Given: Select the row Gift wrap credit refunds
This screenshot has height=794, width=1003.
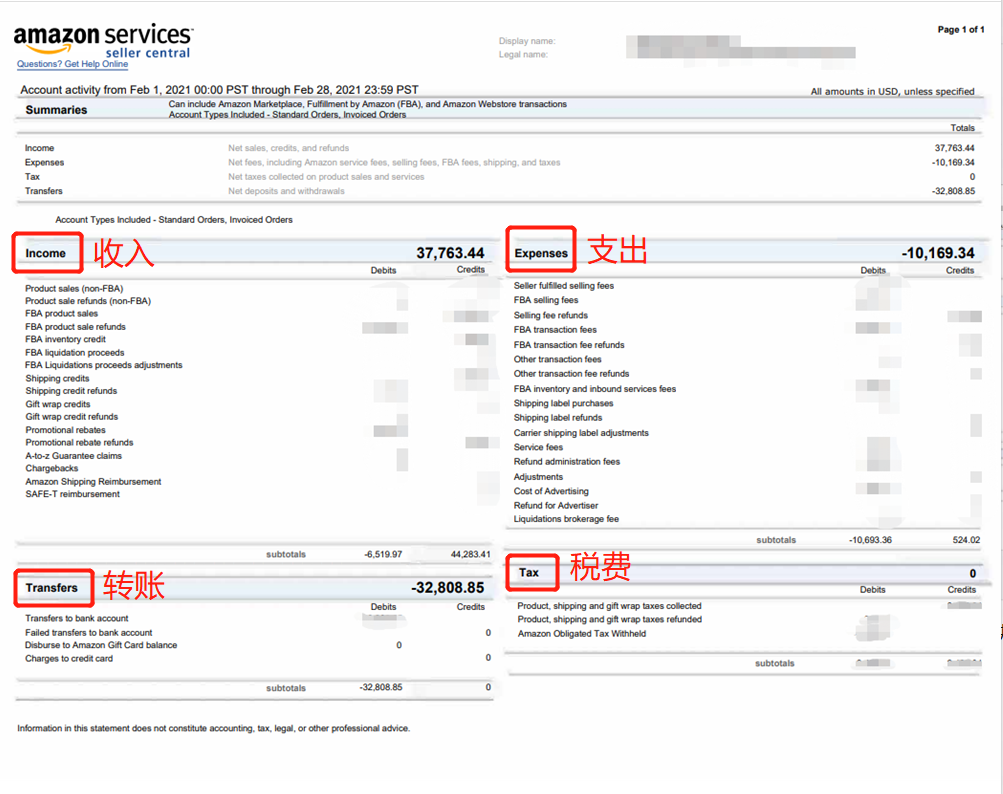Looking at the screenshot, I should (72, 417).
